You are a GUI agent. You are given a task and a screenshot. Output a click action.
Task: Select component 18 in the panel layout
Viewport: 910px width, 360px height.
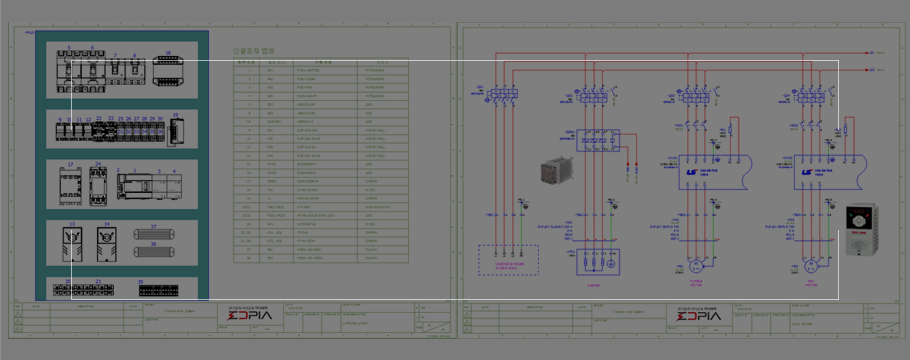coord(168,71)
